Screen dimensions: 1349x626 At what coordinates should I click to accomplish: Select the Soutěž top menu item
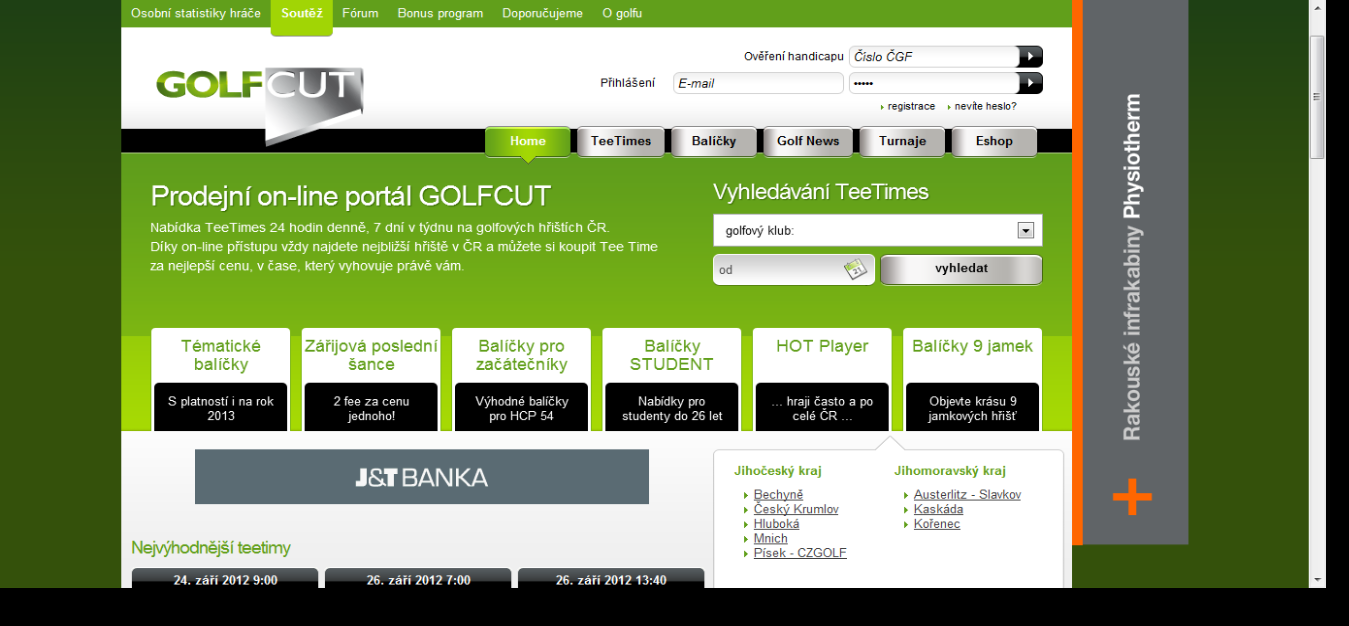click(302, 14)
